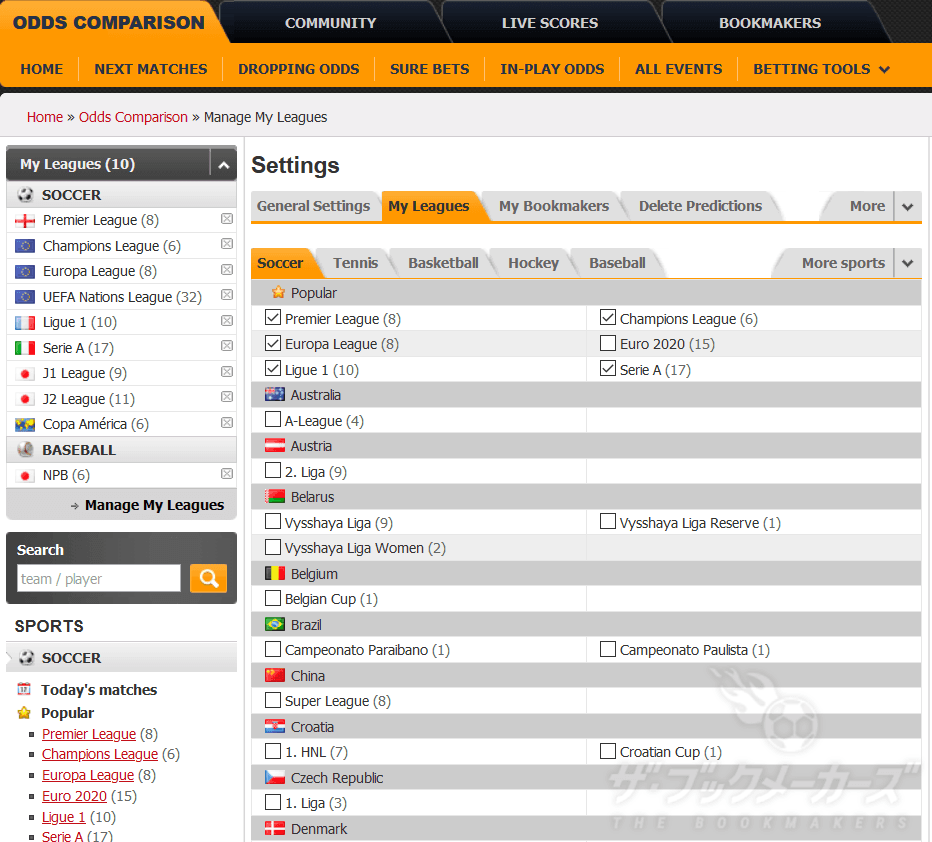Expand the SOCCER section under Sports

[x=121, y=658]
